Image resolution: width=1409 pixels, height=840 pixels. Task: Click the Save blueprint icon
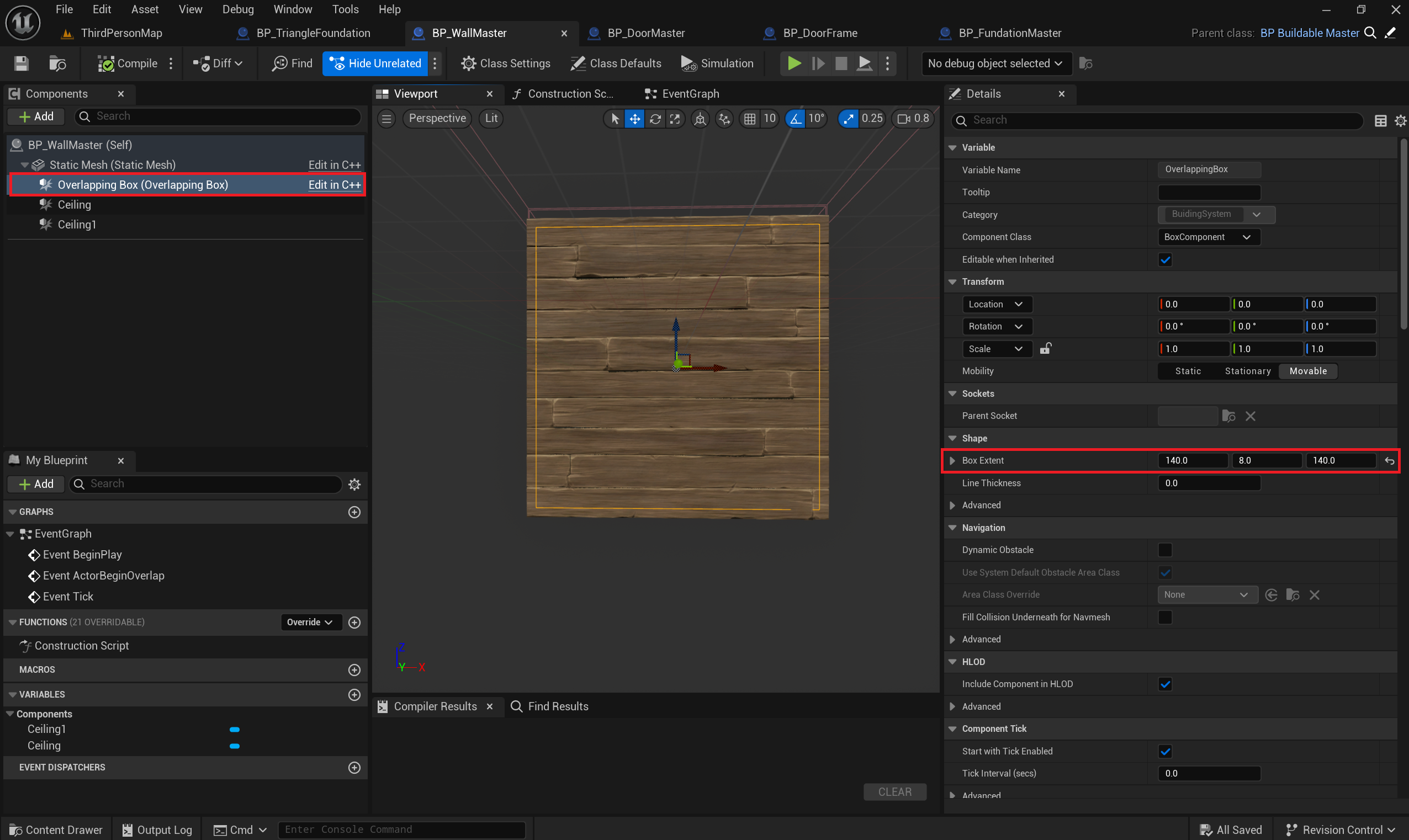pyautogui.click(x=21, y=63)
